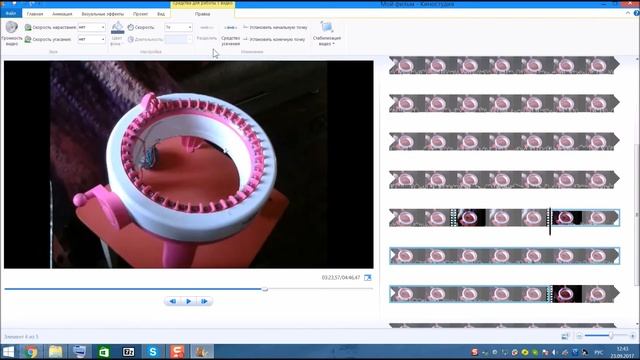Click the РУС language indicator
The image size is (640, 360).
[598, 352]
